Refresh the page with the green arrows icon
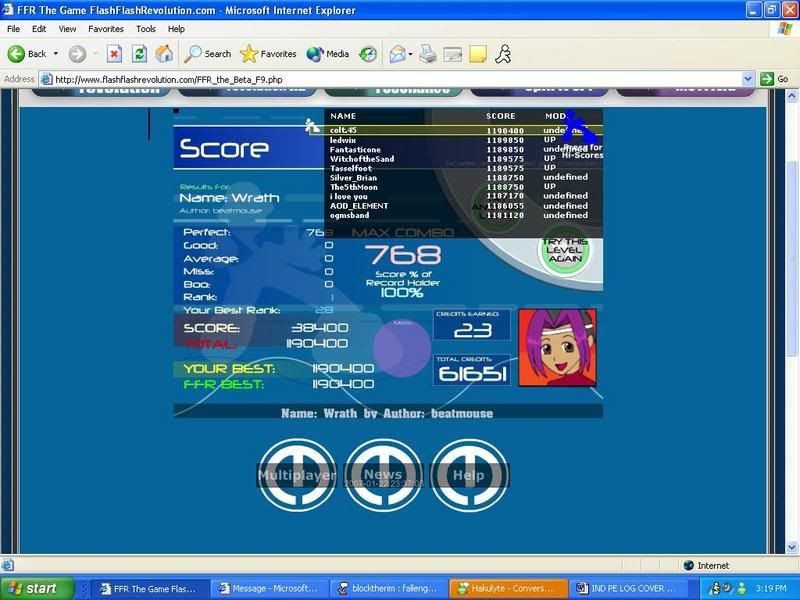This screenshot has height=600, width=800. 139,54
